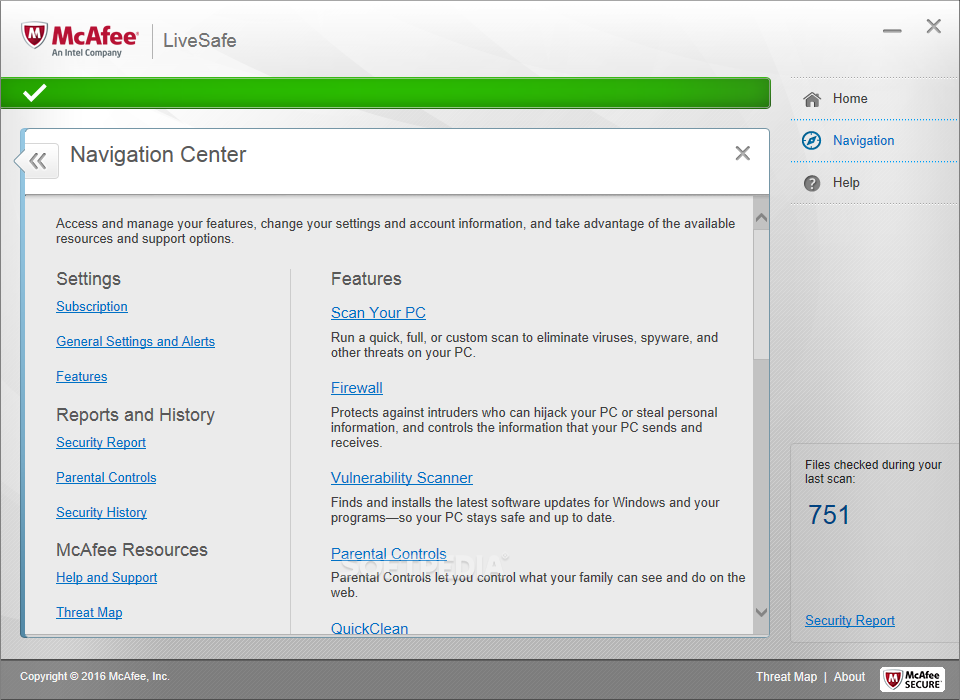The image size is (960, 700).
Task: Click the Settings section heading
Action: (89, 279)
